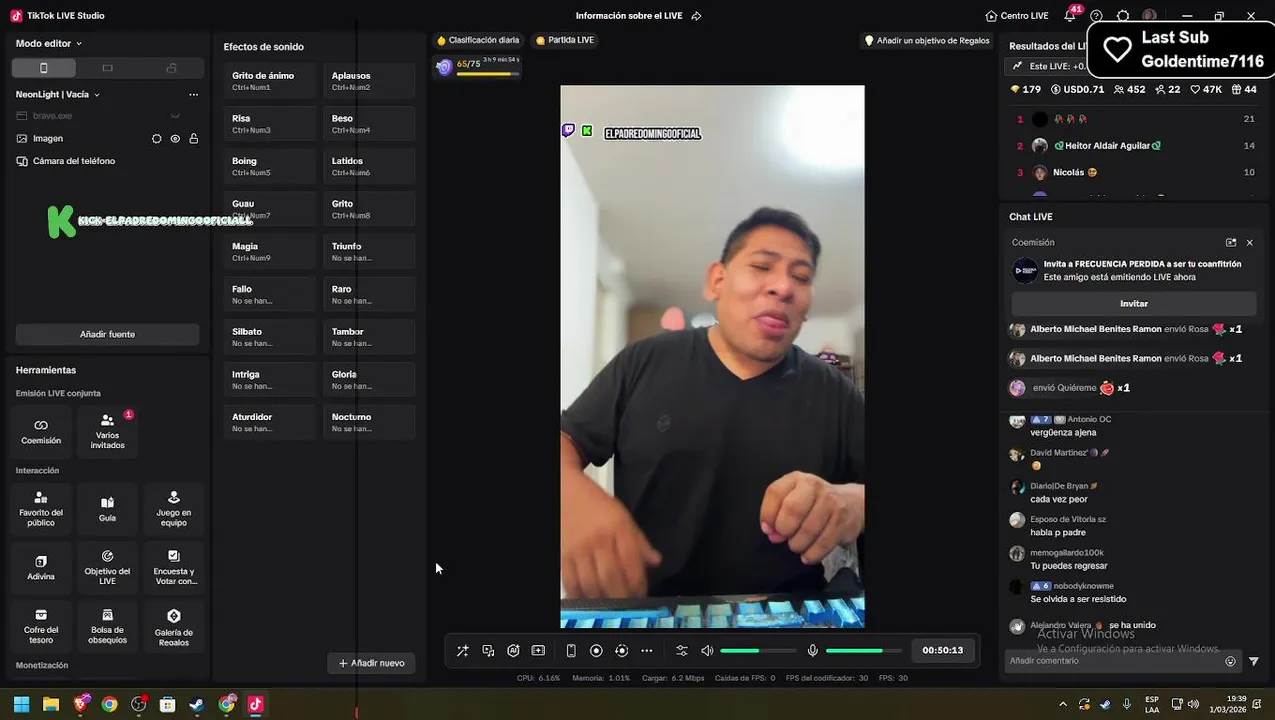Open Varios invitados tool
1275x720 pixels.
107,431
